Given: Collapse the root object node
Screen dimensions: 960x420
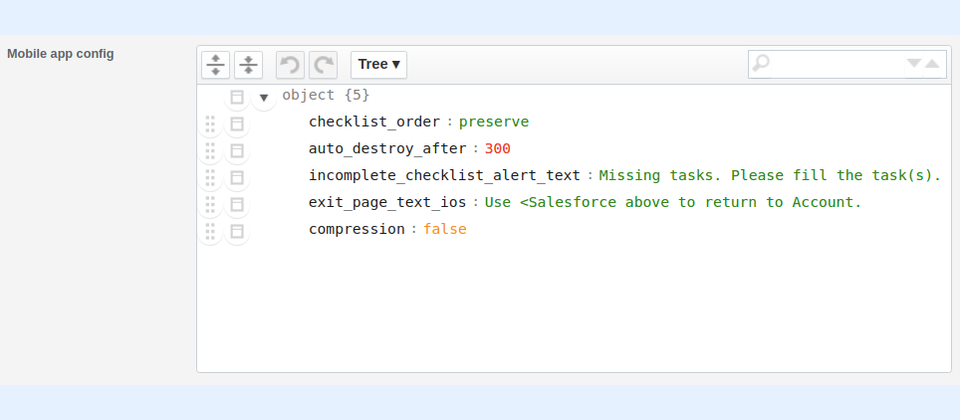Looking at the screenshot, I should tap(264, 97).
